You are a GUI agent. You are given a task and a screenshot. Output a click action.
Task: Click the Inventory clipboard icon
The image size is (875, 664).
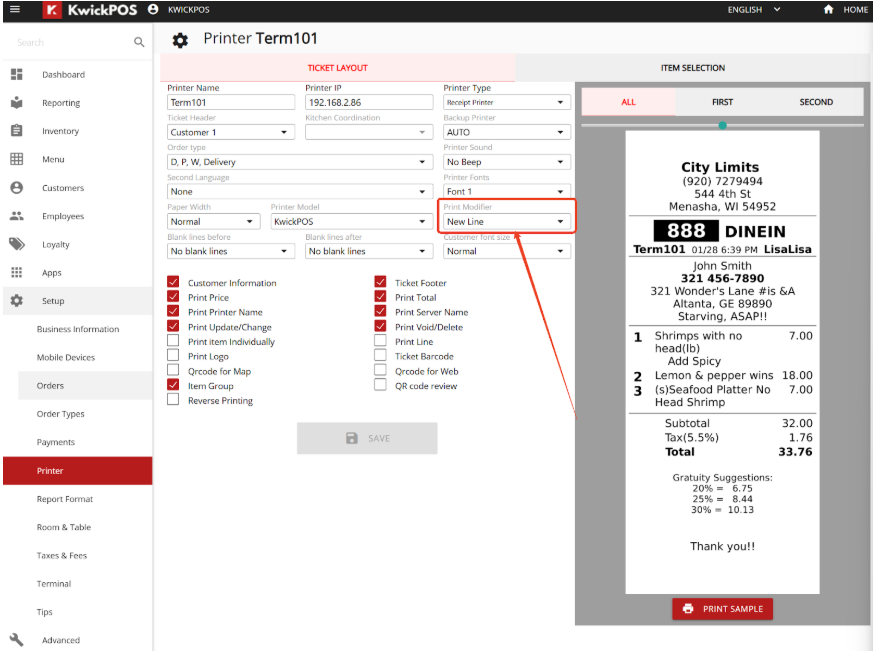[17, 131]
